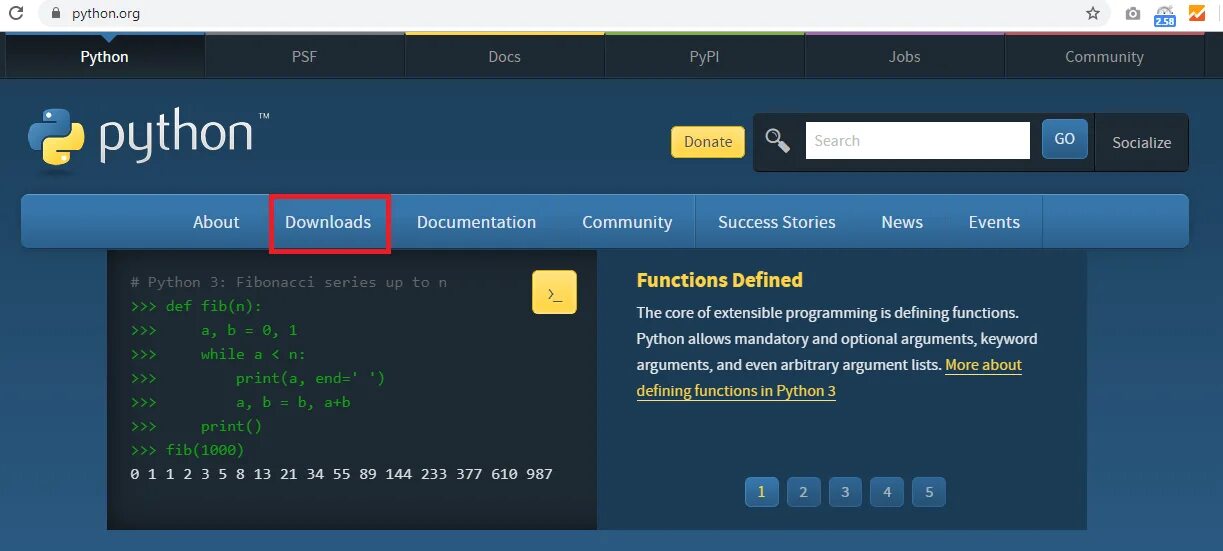Click the orange chart extension icon
The width and height of the screenshot is (1223, 551).
(1197, 14)
